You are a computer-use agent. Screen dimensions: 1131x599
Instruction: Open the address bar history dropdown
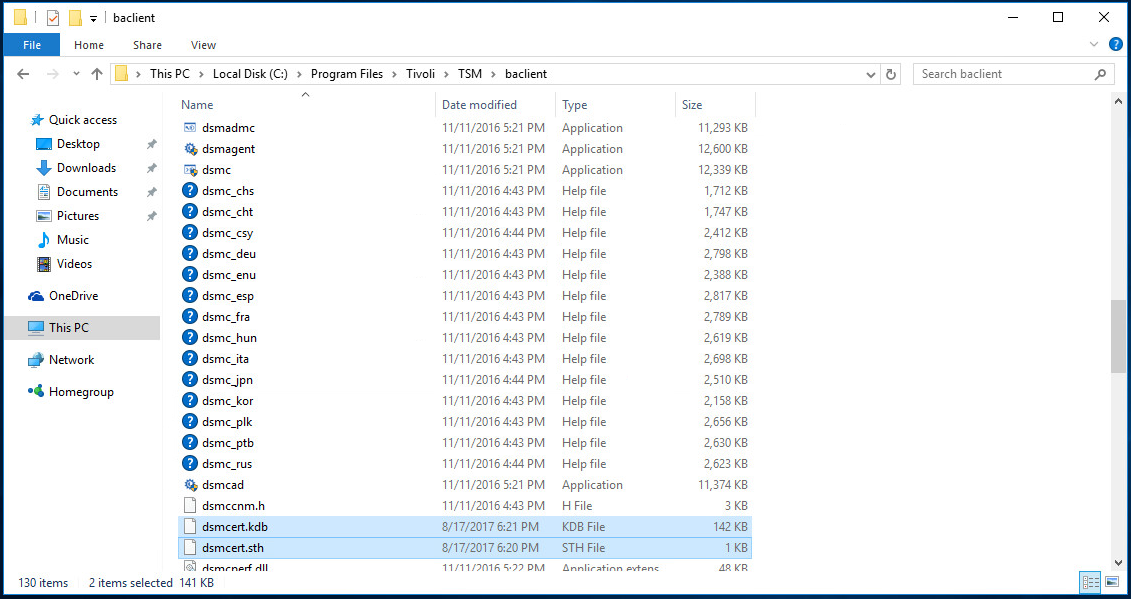pyautogui.click(x=871, y=74)
